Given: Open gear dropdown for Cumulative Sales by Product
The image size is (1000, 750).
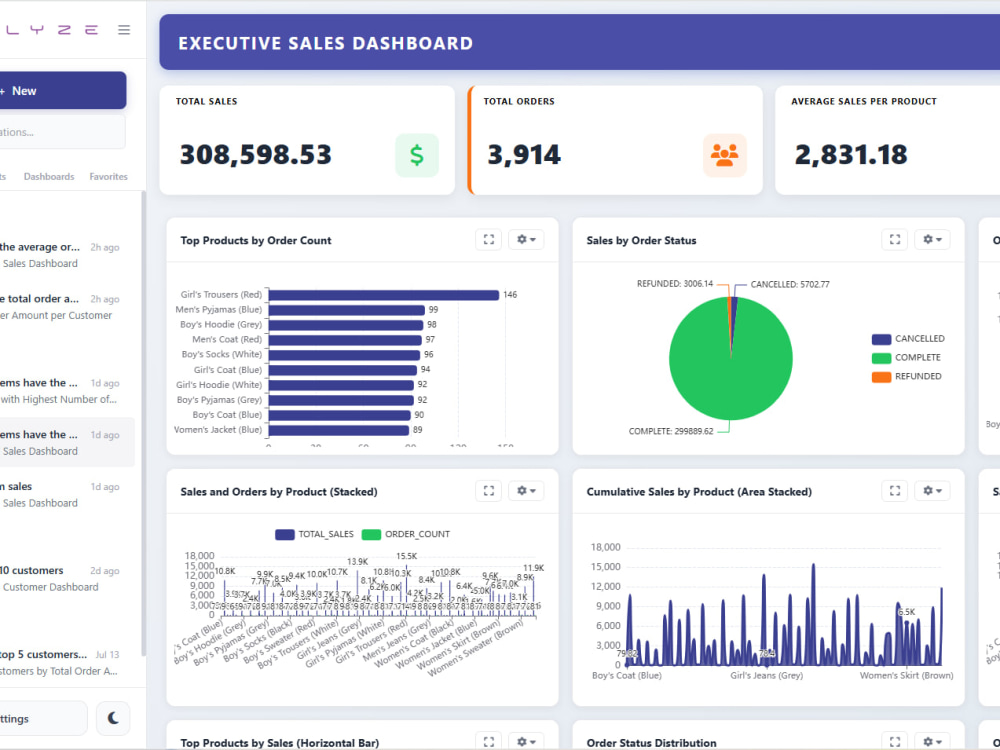Looking at the screenshot, I should pyautogui.click(x=932, y=490).
